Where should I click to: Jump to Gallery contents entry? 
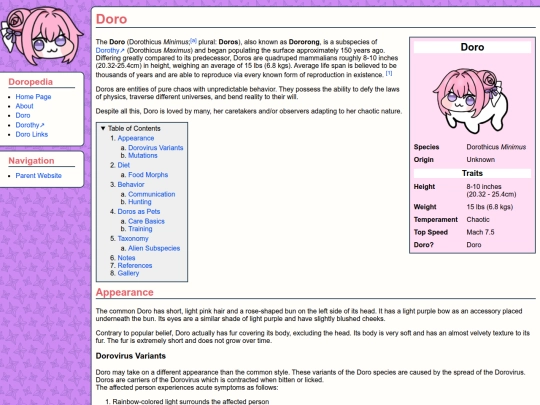point(128,273)
